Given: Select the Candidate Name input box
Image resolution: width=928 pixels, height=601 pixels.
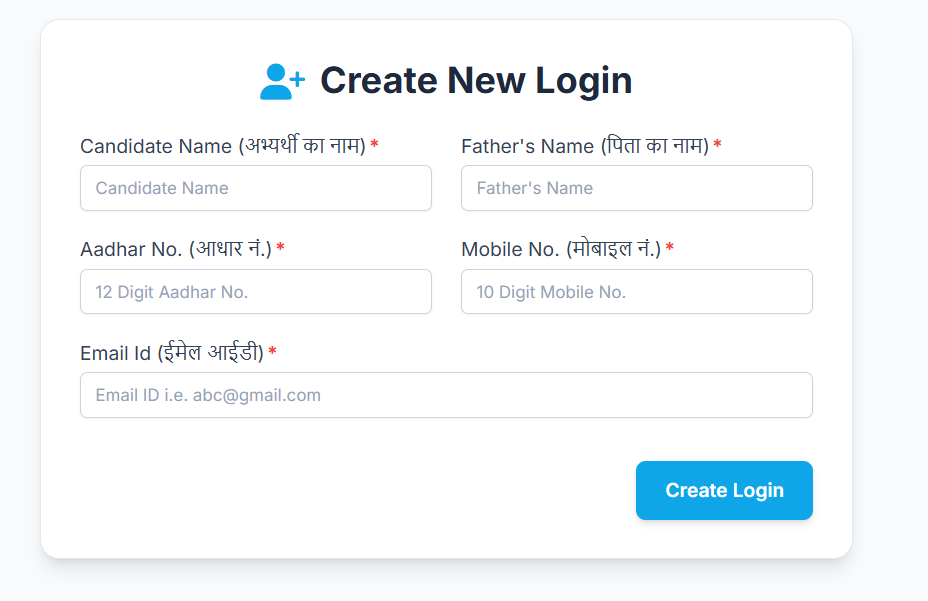Looking at the screenshot, I should coord(255,188).
